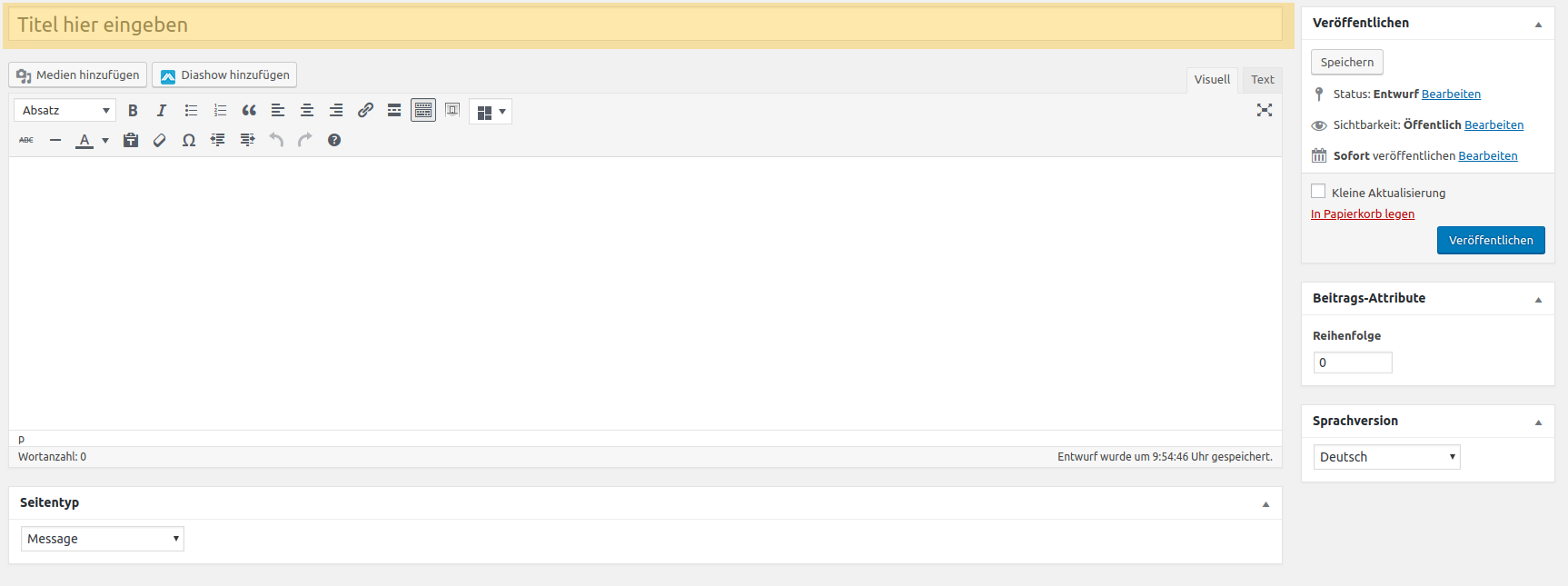Apply italic formatting
The width and height of the screenshot is (1568, 586).
pyautogui.click(x=162, y=111)
